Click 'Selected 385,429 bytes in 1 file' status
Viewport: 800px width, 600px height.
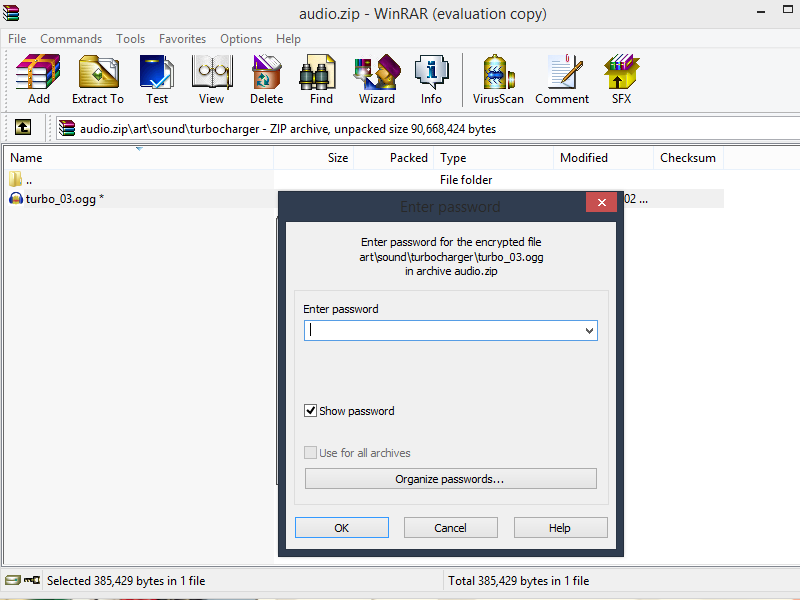(x=126, y=581)
